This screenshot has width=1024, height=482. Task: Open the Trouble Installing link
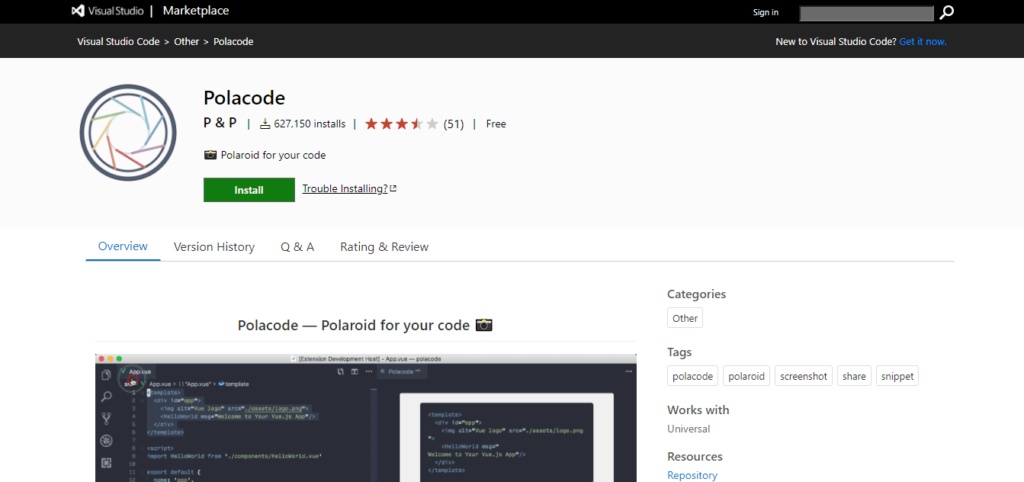pyautogui.click(x=344, y=188)
